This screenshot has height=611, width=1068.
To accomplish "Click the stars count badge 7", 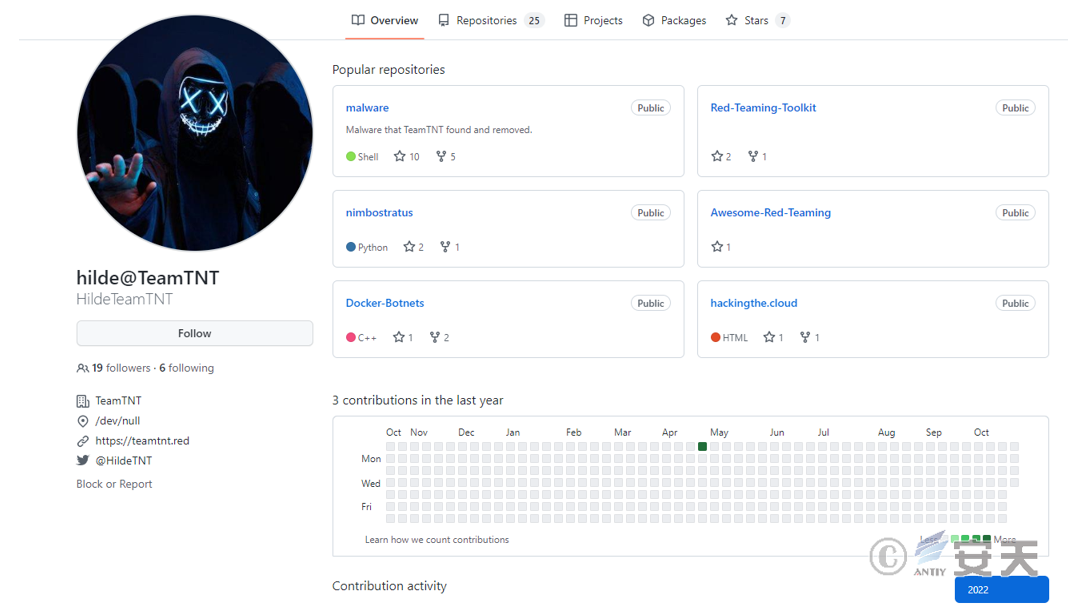I will pyautogui.click(x=783, y=20).
